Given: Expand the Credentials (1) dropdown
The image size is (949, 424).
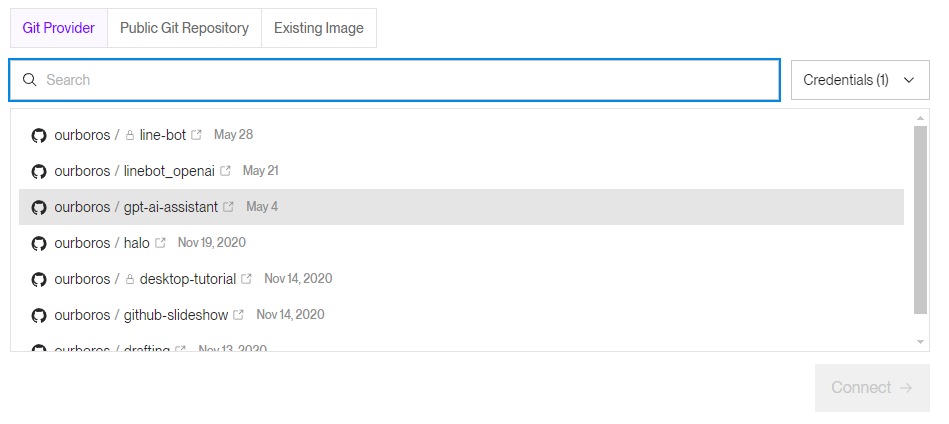Looking at the screenshot, I should pos(860,80).
